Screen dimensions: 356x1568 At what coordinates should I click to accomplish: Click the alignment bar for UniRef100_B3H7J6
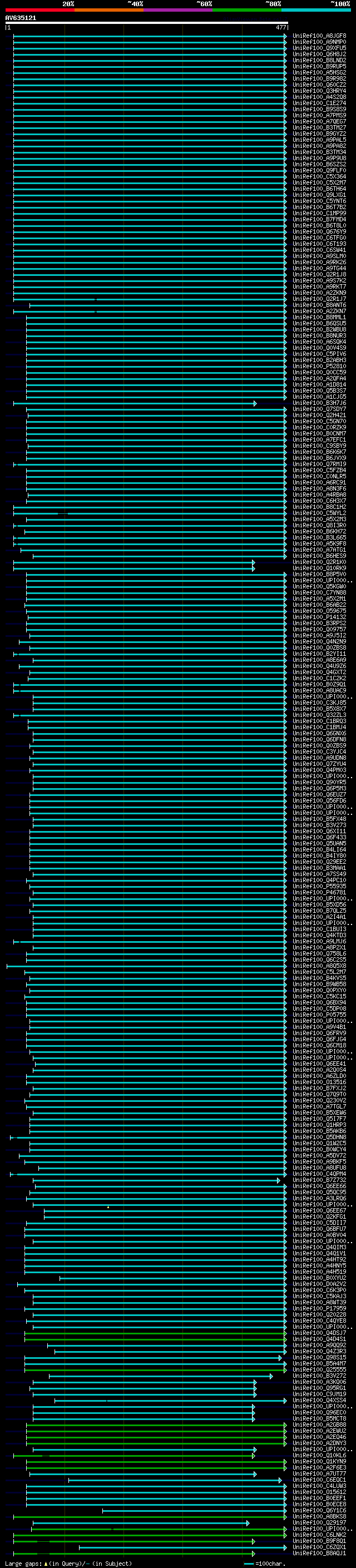[x=135, y=403]
